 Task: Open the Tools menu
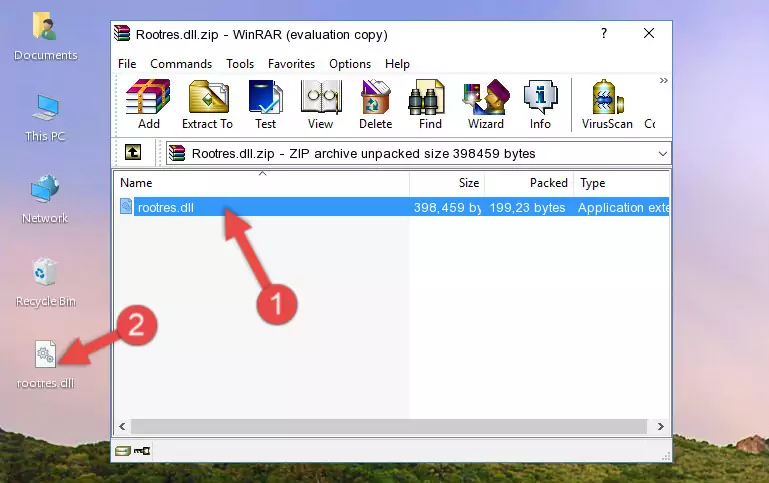(240, 64)
